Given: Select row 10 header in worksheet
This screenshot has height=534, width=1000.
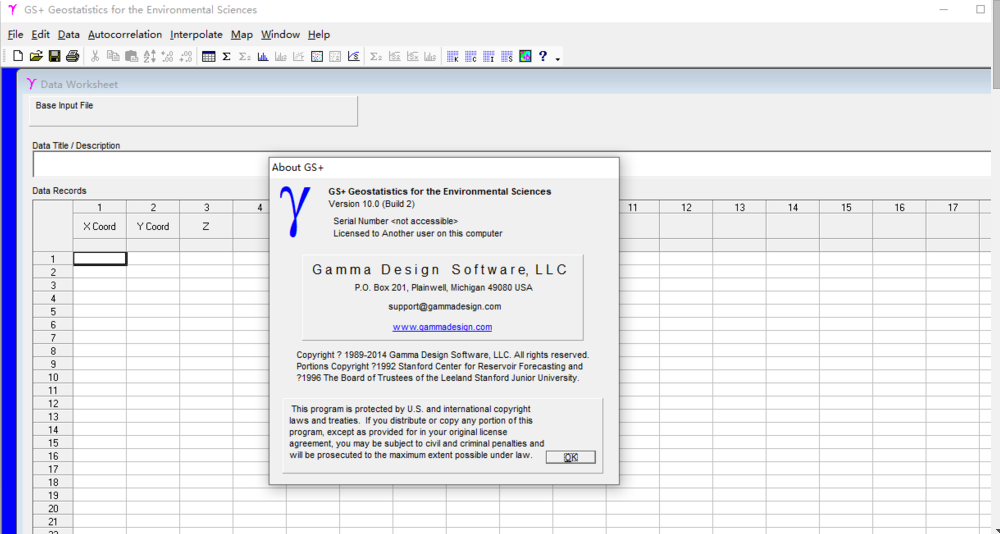Looking at the screenshot, I should point(53,377).
